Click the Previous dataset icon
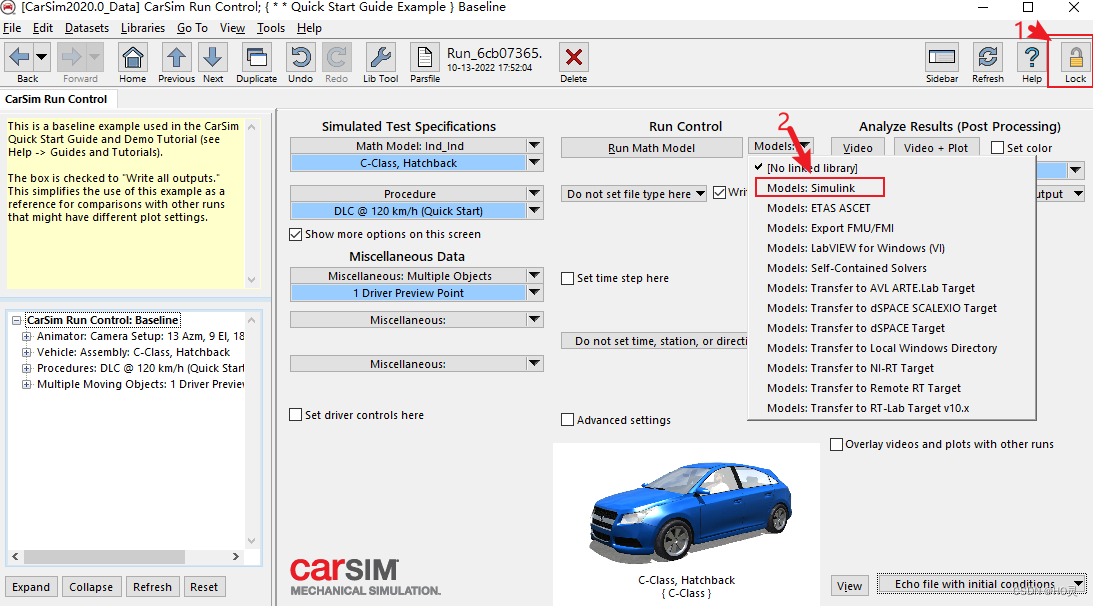The height and width of the screenshot is (606, 1093). tap(176, 57)
